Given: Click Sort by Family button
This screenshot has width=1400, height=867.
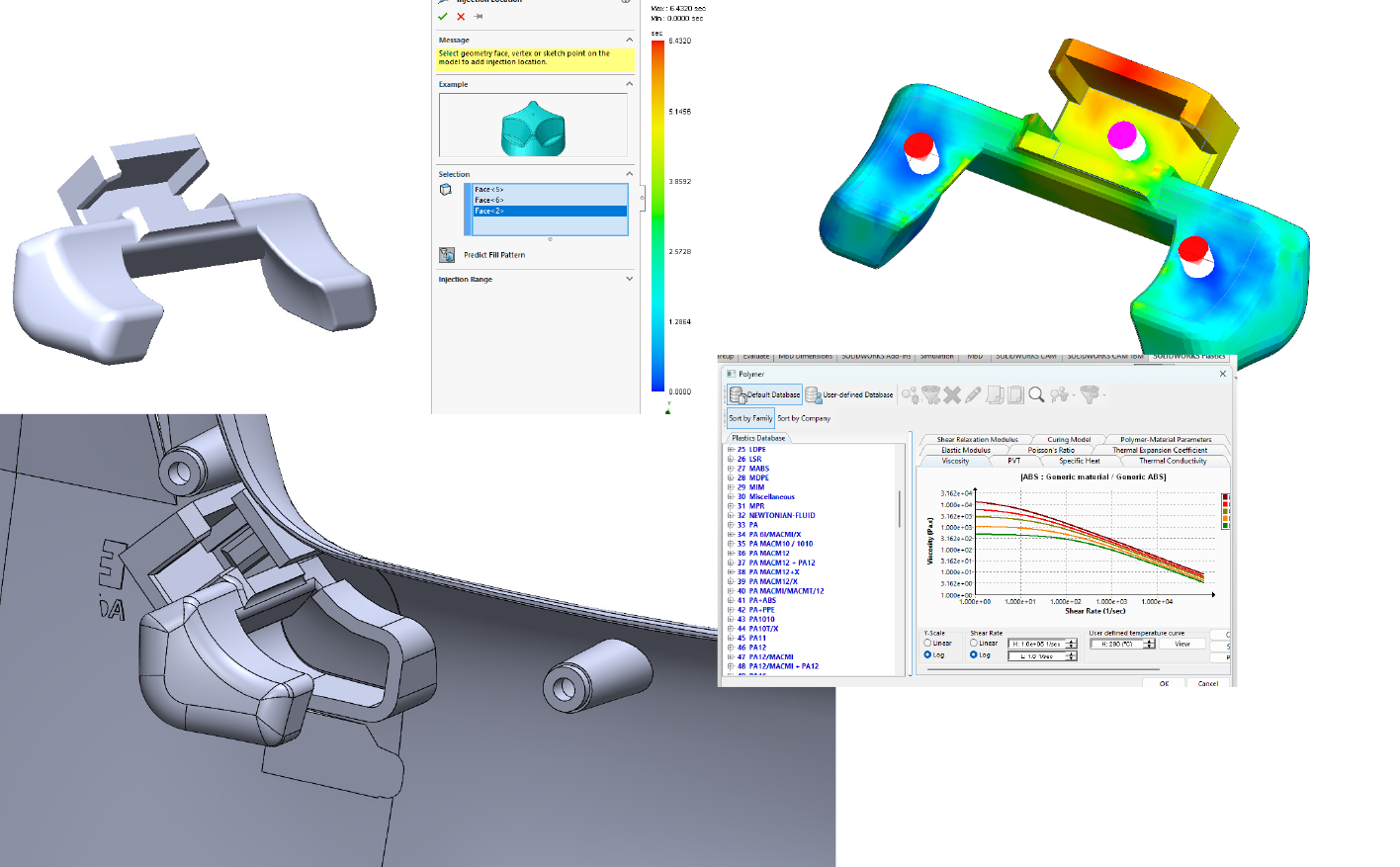Looking at the screenshot, I should [x=750, y=418].
